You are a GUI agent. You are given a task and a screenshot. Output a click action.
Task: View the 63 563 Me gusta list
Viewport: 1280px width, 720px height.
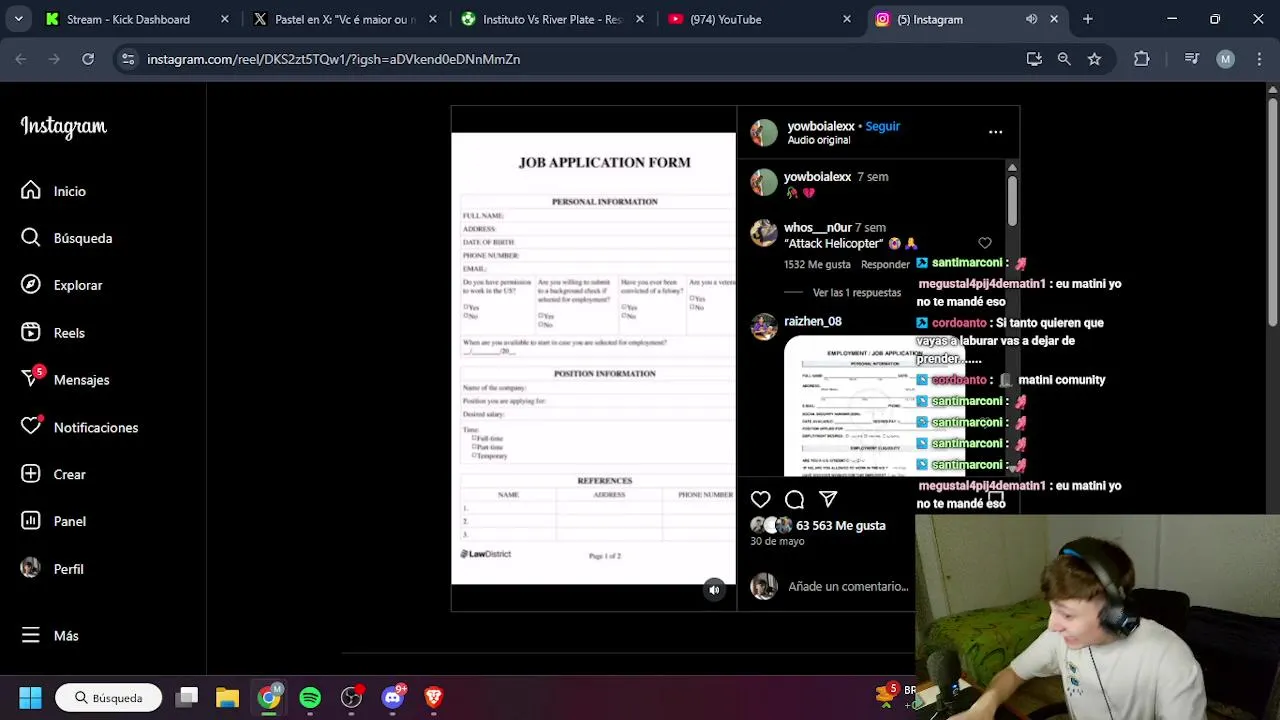click(840, 525)
